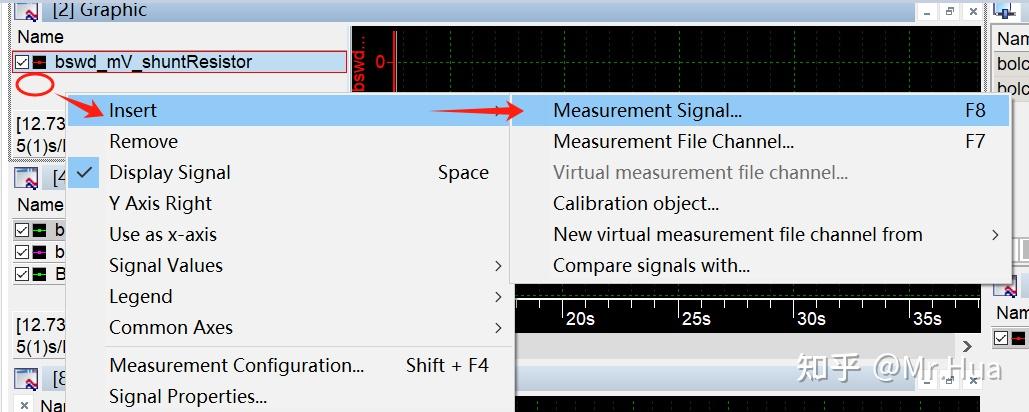1029x412 pixels.
Task: Toggle the third signal checkbox in window [4]
Action: 22,274
